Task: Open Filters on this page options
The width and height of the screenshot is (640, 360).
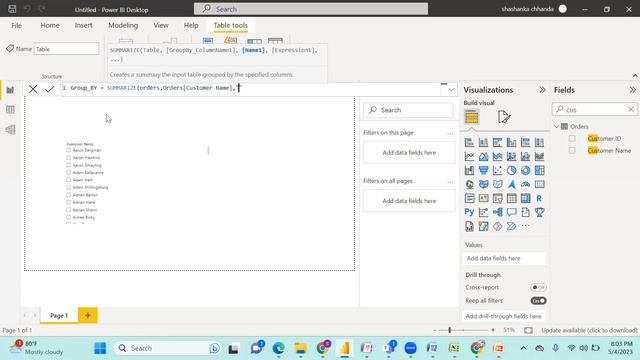Action: coord(450,133)
